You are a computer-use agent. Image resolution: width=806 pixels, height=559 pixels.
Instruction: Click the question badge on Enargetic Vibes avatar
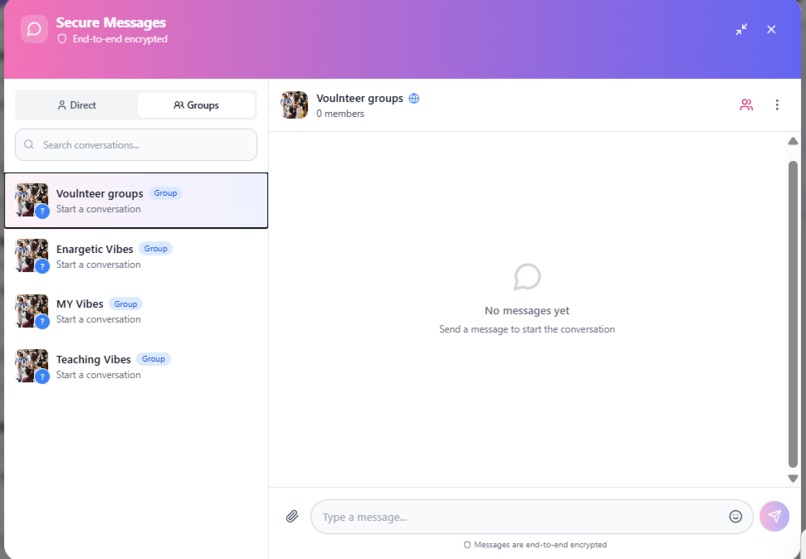[42, 266]
